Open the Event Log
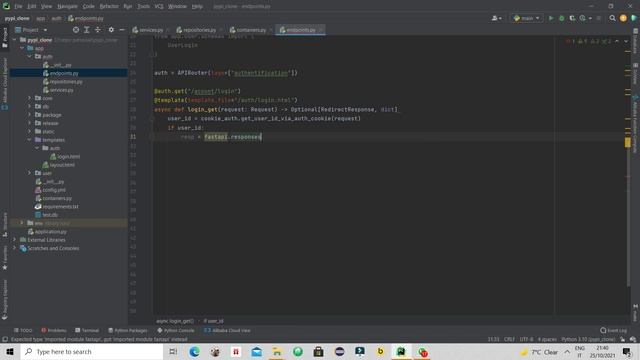 click(613, 330)
